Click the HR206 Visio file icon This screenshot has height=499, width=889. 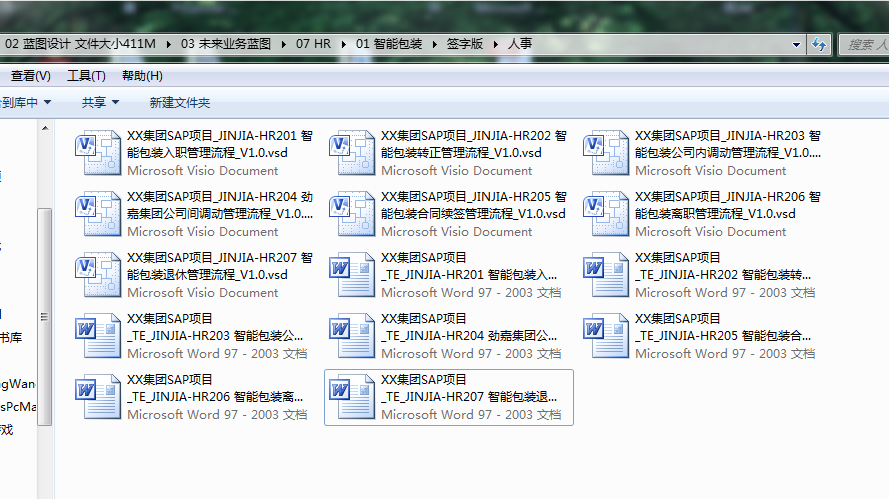coord(606,214)
